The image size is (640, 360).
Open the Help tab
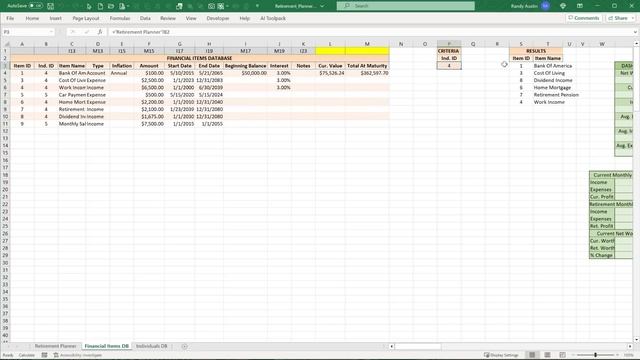(x=244, y=18)
